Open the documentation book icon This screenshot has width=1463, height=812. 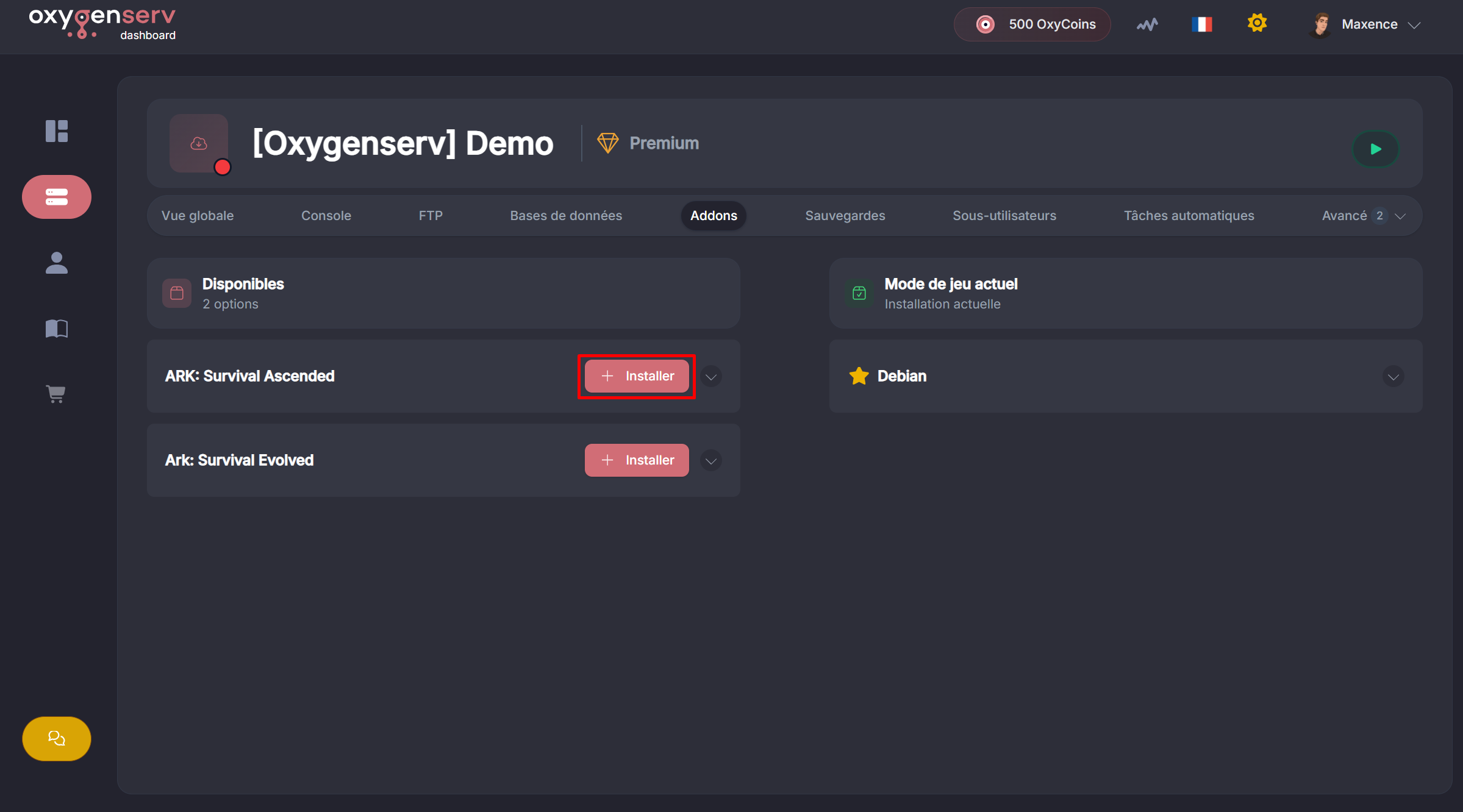pyautogui.click(x=57, y=329)
